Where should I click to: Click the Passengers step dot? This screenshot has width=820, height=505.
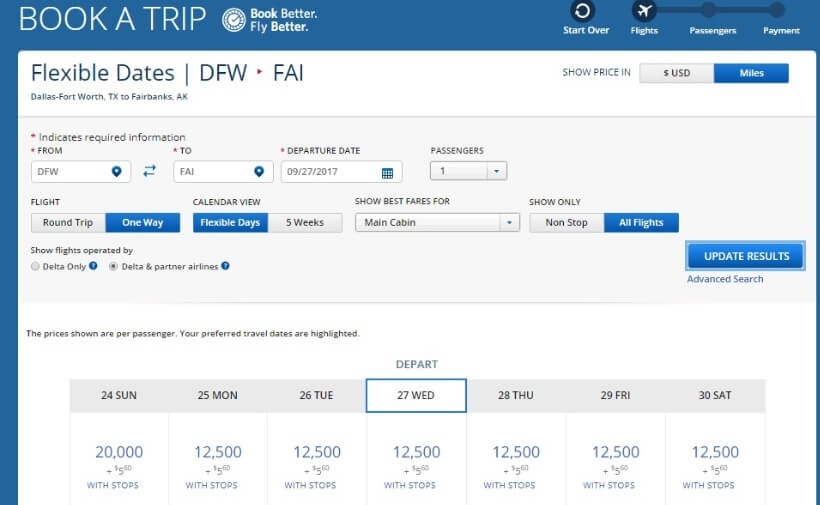(708, 9)
